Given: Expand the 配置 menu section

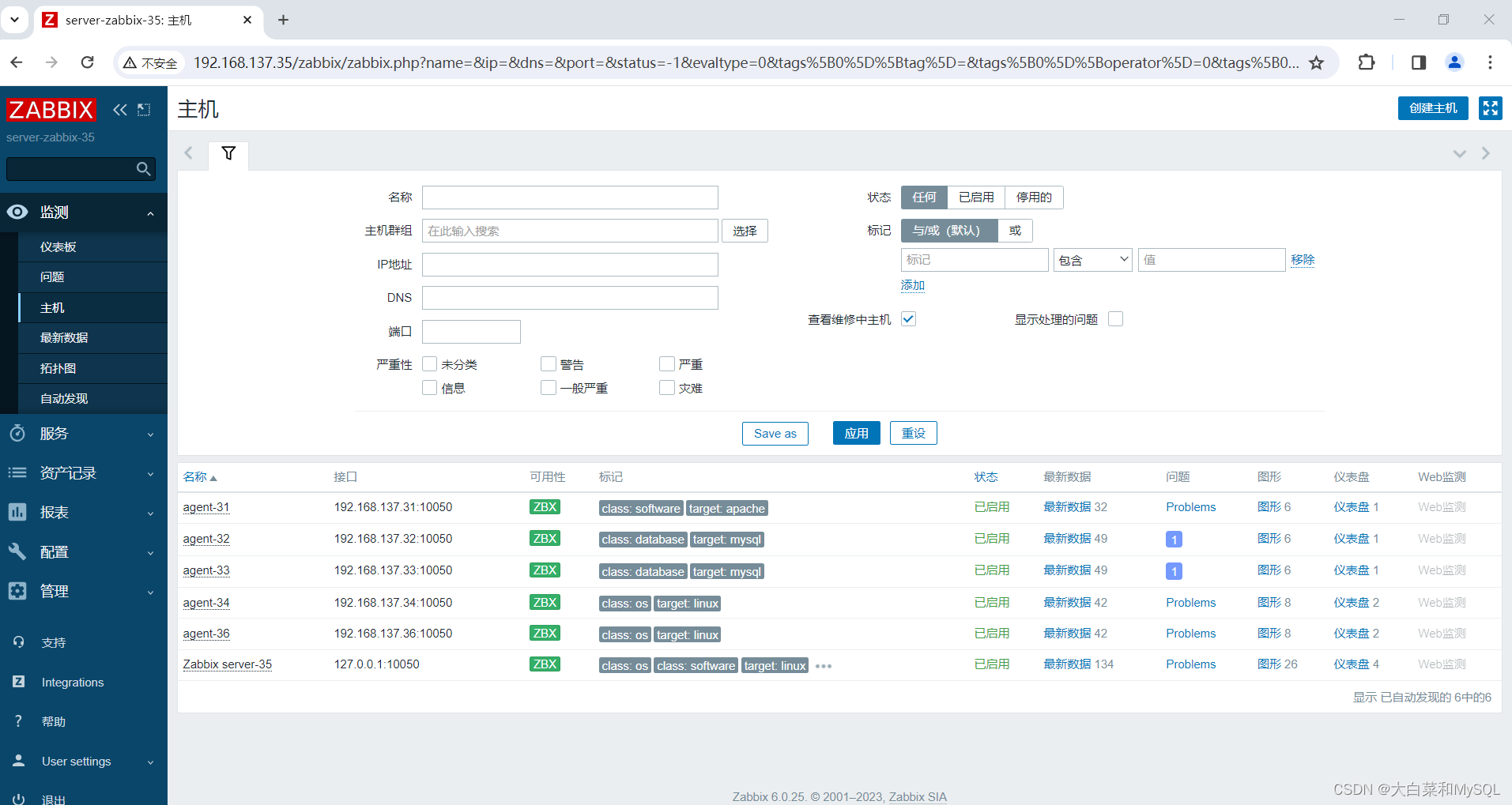Looking at the screenshot, I should click(x=150, y=552).
